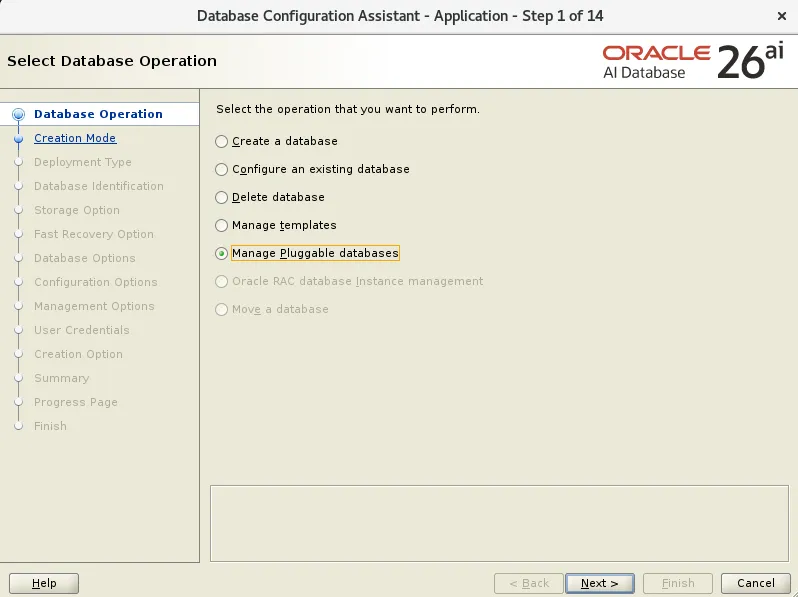
Task: Click Oracle RAC database Instance management option
Action: (221, 281)
